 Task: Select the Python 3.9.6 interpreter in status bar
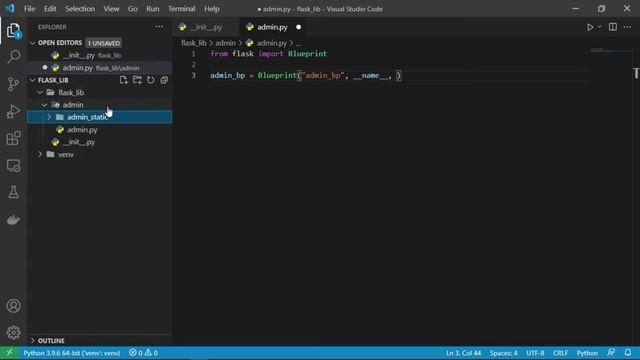(x=72, y=353)
